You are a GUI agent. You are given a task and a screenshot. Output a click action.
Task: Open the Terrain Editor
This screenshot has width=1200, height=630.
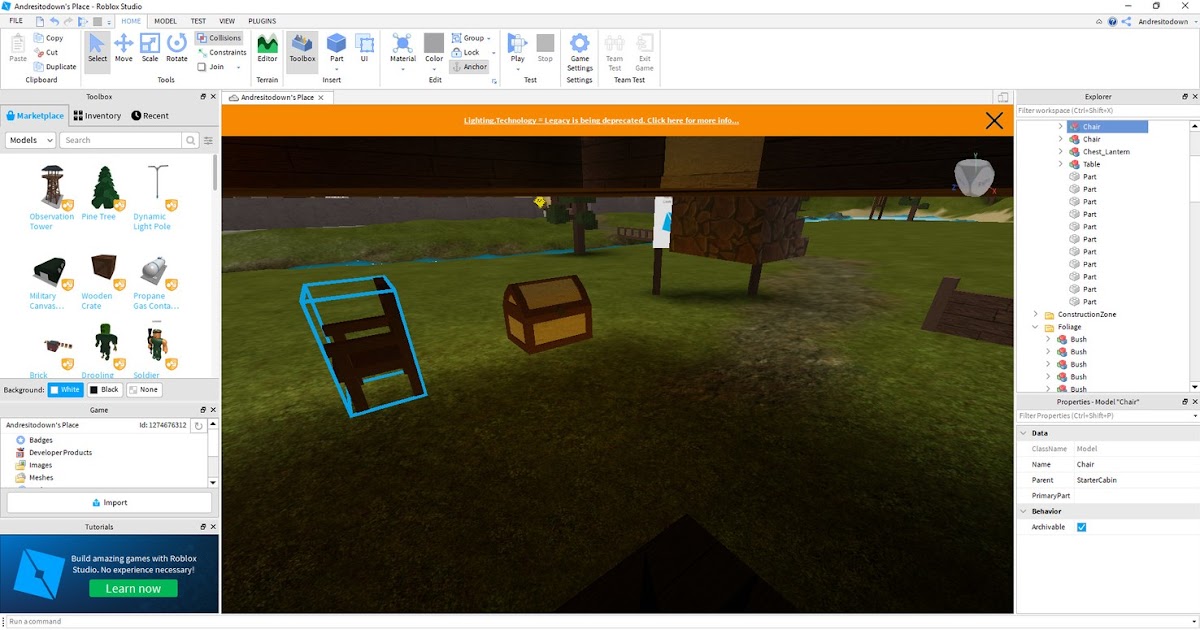coord(267,48)
